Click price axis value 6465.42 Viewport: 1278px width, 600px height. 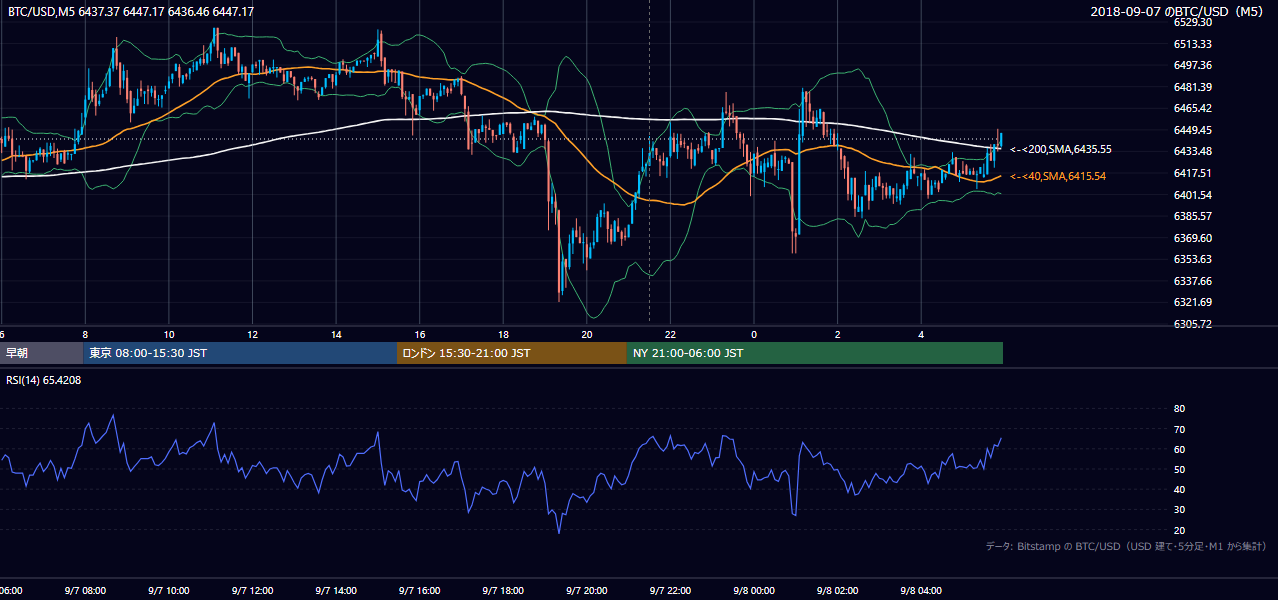(x=1193, y=108)
